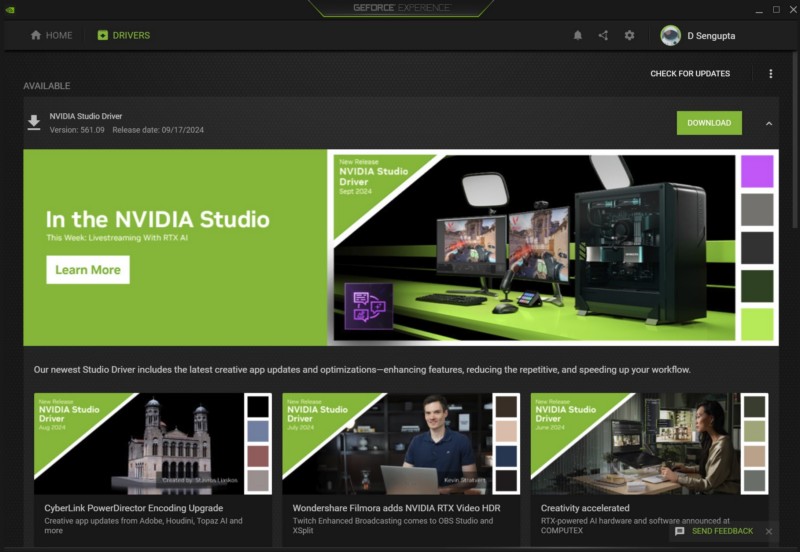Click the download arrow icon beside Studio Driver
This screenshot has height=552, width=800.
pyautogui.click(x=34, y=123)
